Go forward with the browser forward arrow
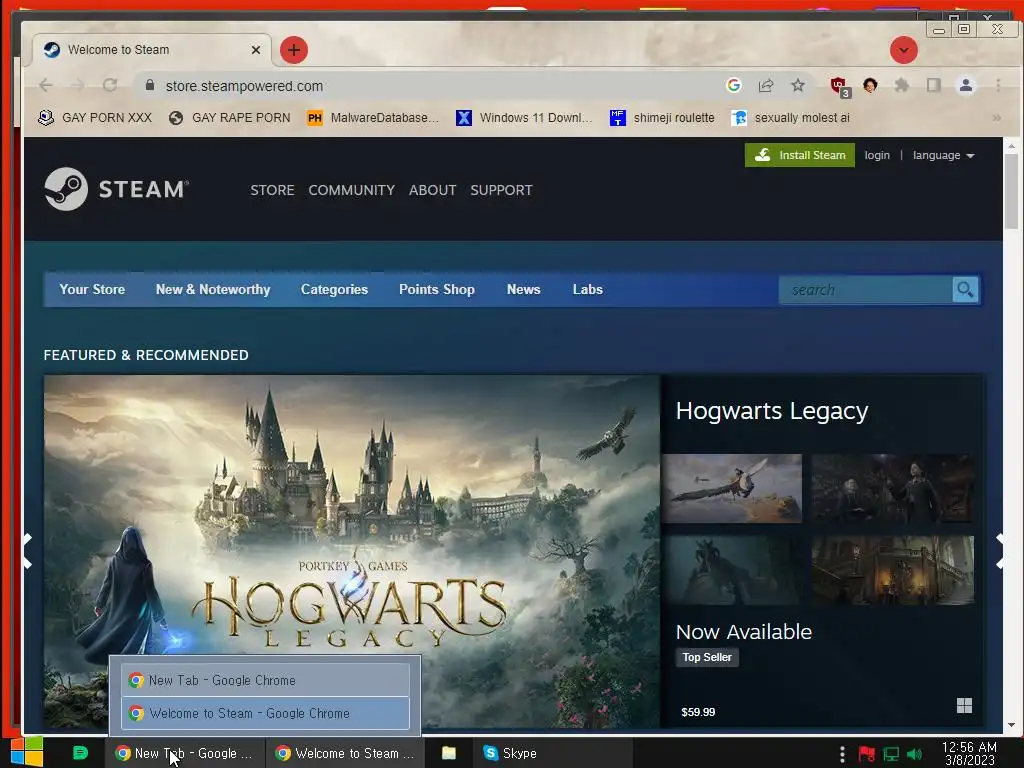Viewport: 1024px width, 768px height. click(x=78, y=85)
